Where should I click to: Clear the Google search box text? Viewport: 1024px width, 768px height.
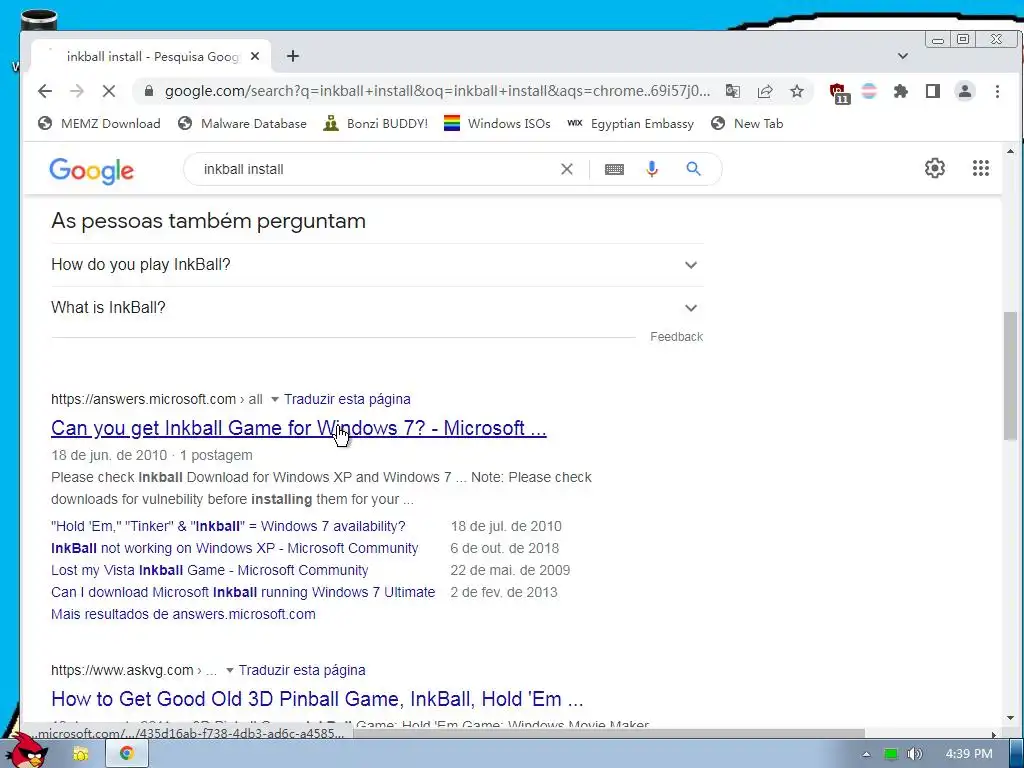pos(567,169)
